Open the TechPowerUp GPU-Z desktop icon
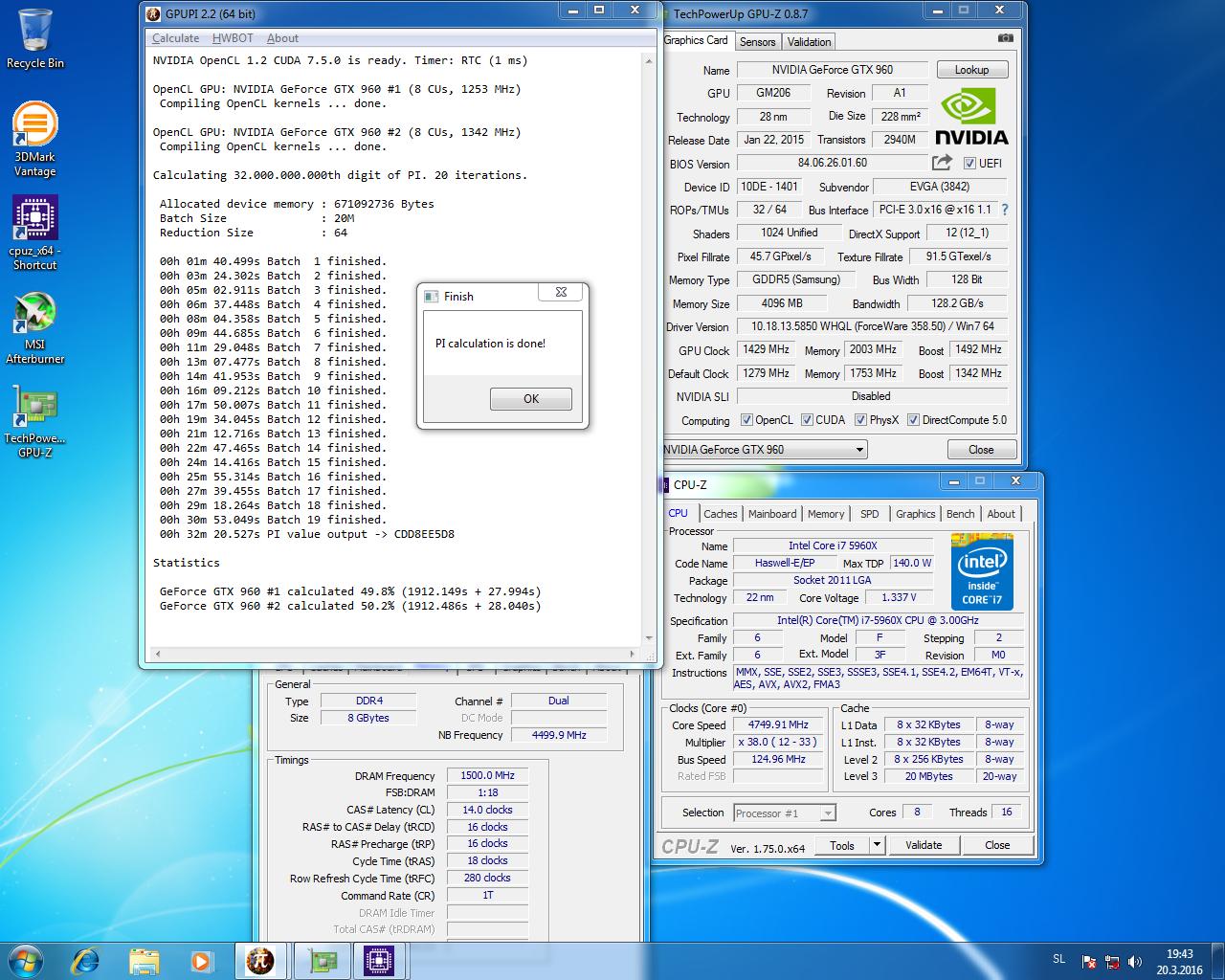Image resolution: width=1225 pixels, height=980 pixels. pyautogui.click(x=35, y=421)
